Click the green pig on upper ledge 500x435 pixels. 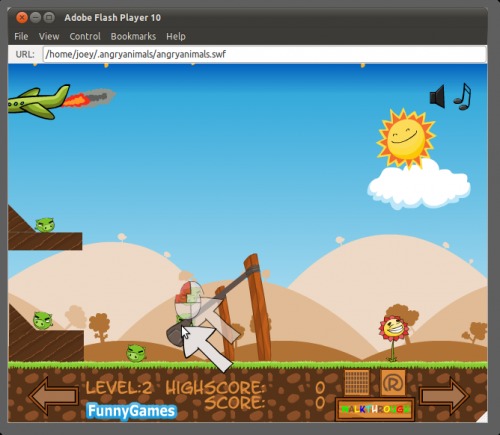coord(45,224)
